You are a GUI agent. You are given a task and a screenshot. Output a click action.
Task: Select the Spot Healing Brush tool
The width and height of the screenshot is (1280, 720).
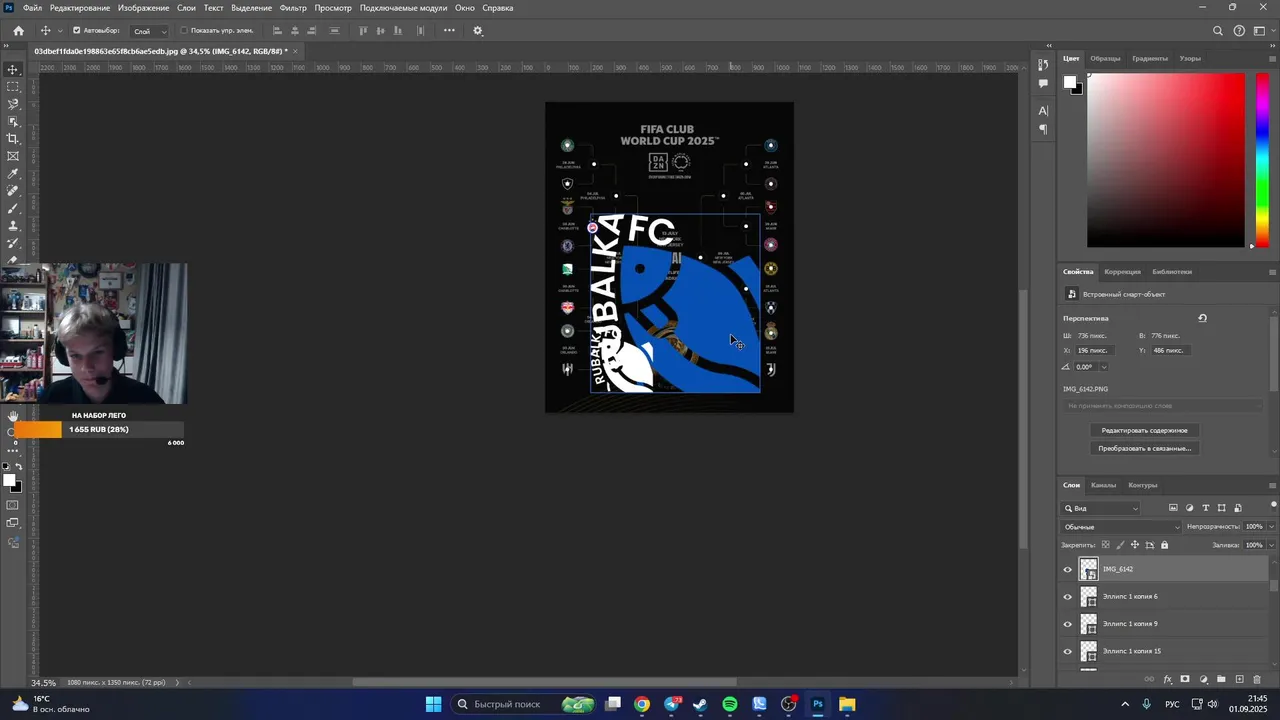coord(13,191)
